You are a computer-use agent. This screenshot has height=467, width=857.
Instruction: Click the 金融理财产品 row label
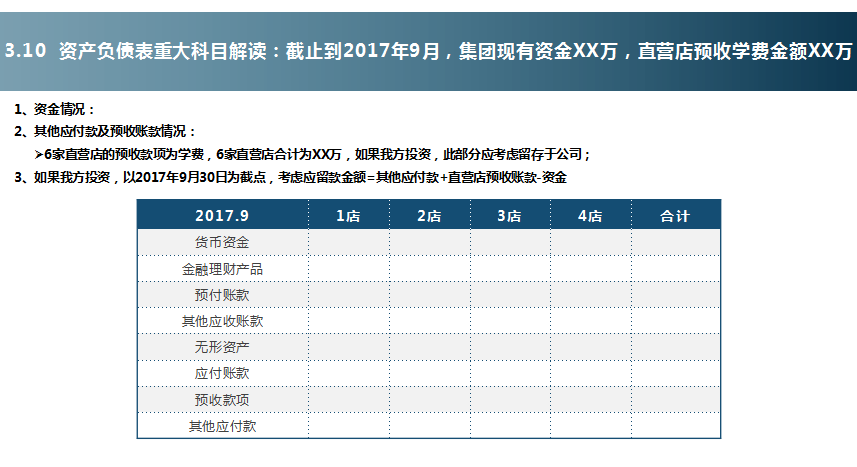(x=222, y=269)
